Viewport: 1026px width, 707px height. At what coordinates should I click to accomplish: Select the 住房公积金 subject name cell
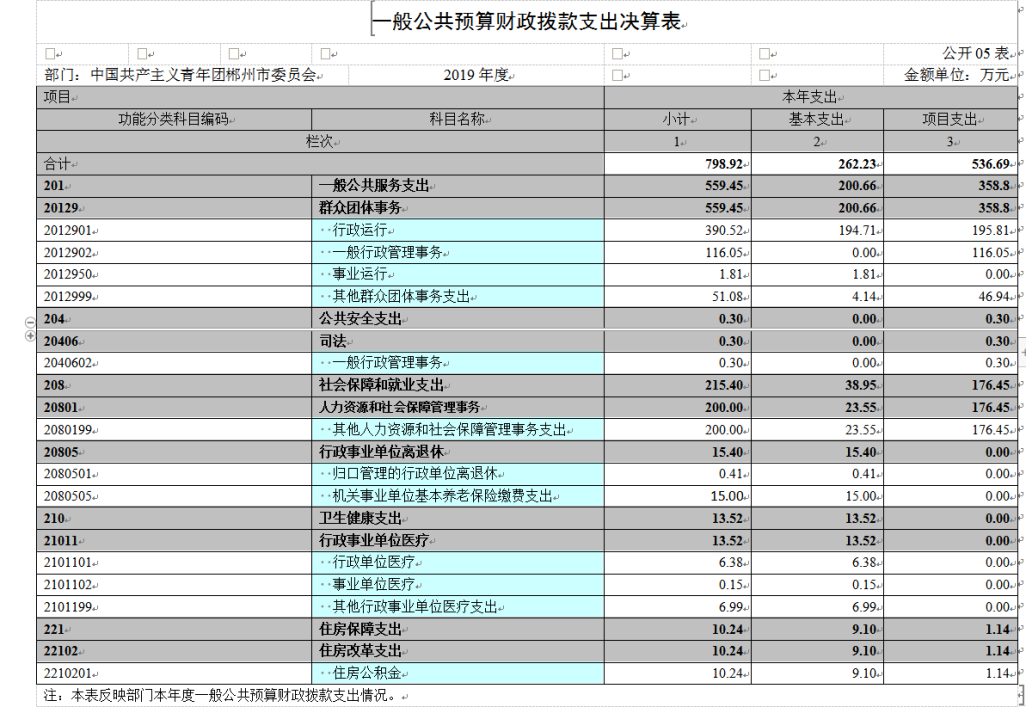click(457, 673)
